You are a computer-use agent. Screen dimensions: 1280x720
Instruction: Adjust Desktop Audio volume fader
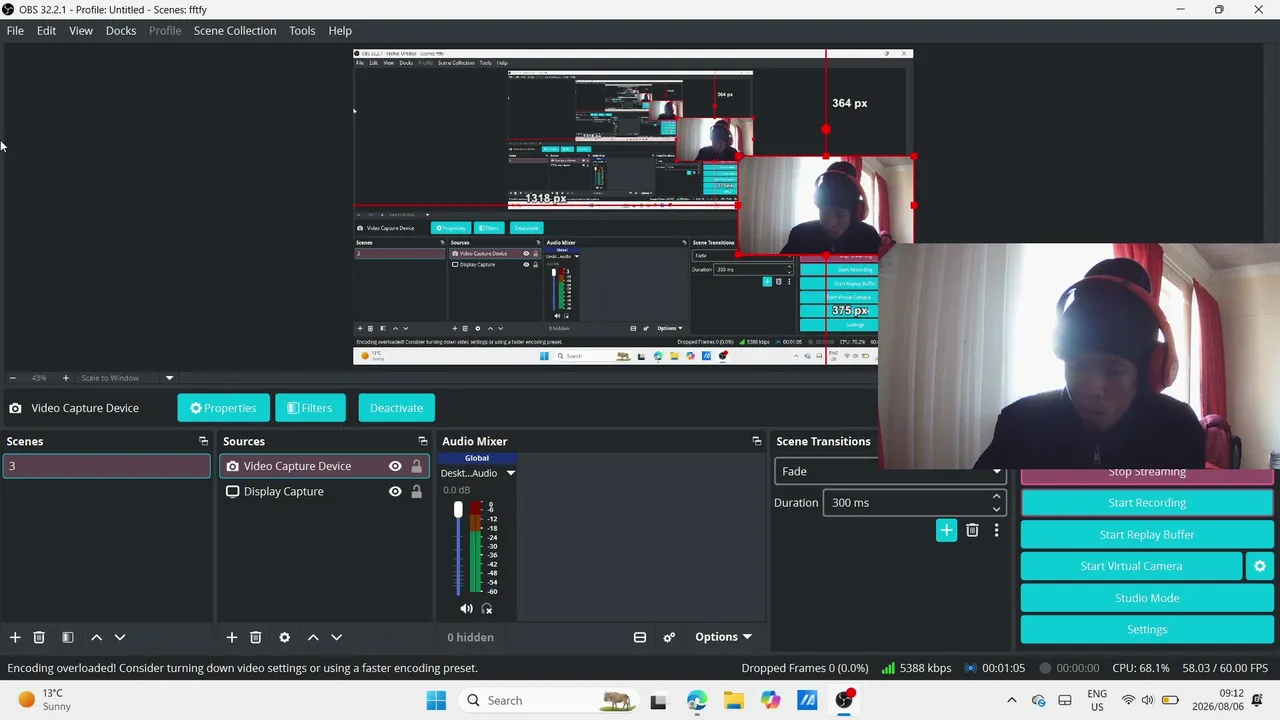[x=458, y=510]
